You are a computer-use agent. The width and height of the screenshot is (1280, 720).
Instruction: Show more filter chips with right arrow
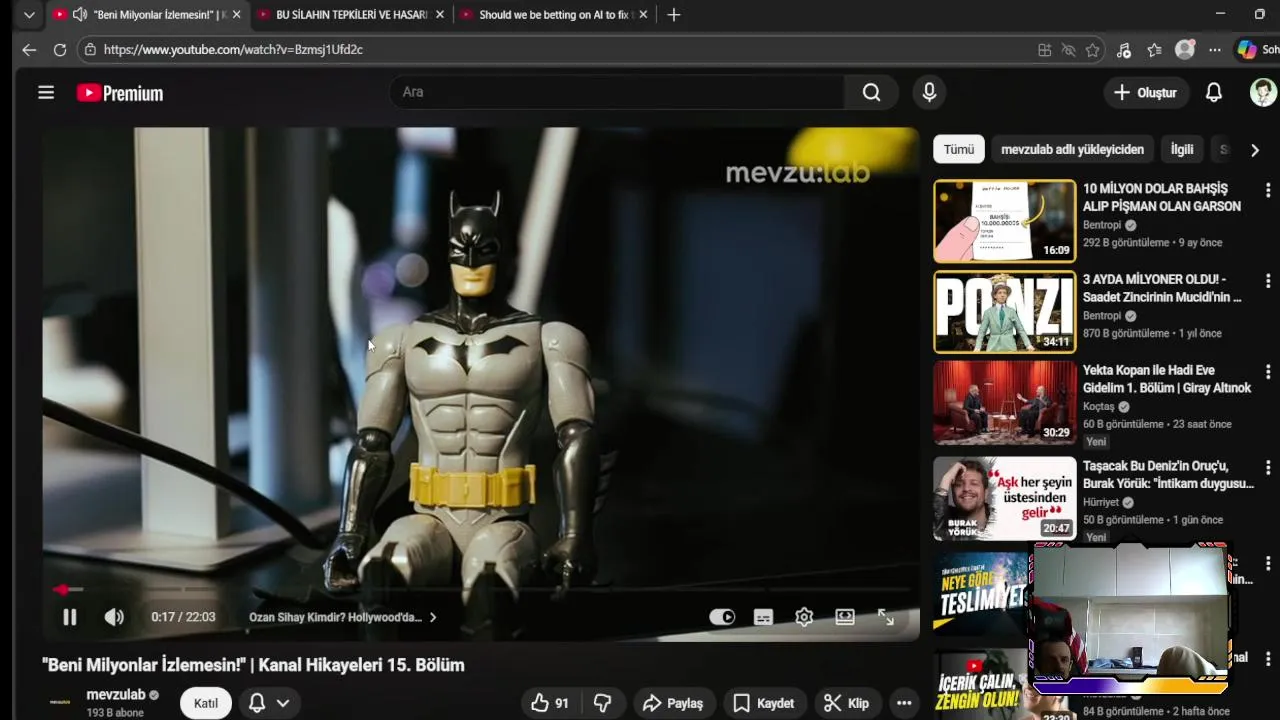(x=1254, y=150)
